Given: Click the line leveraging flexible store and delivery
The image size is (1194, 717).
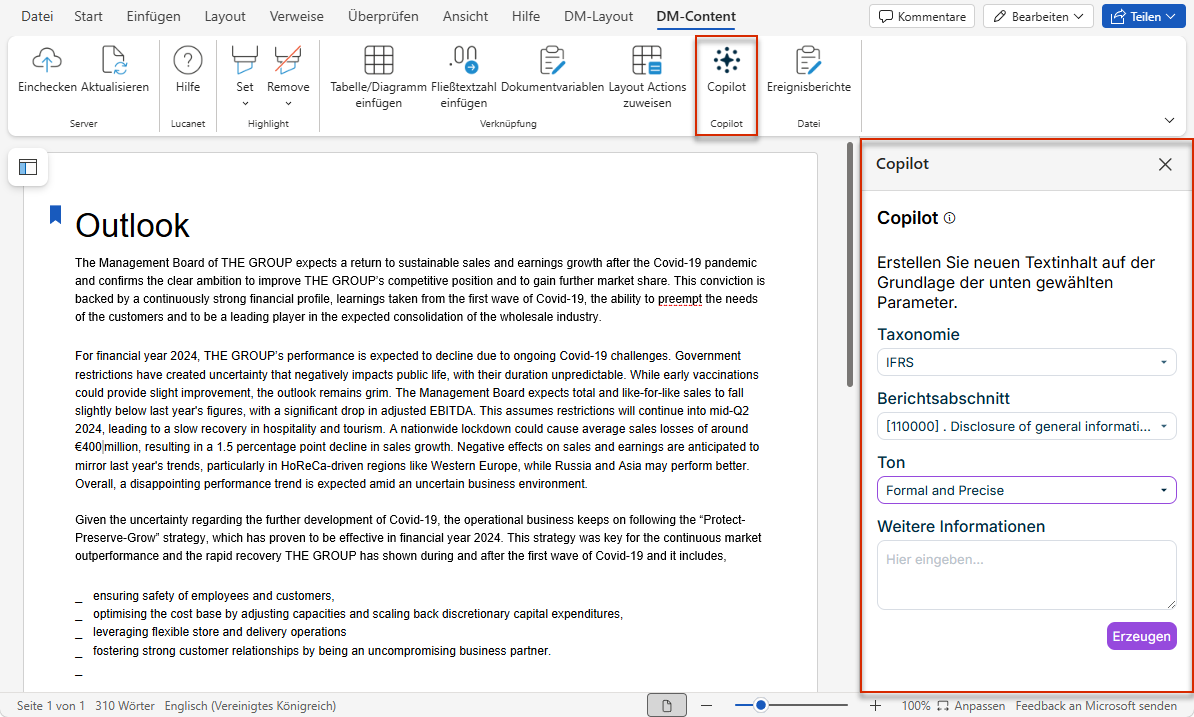Looking at the screenshot, I should [219, 632].
